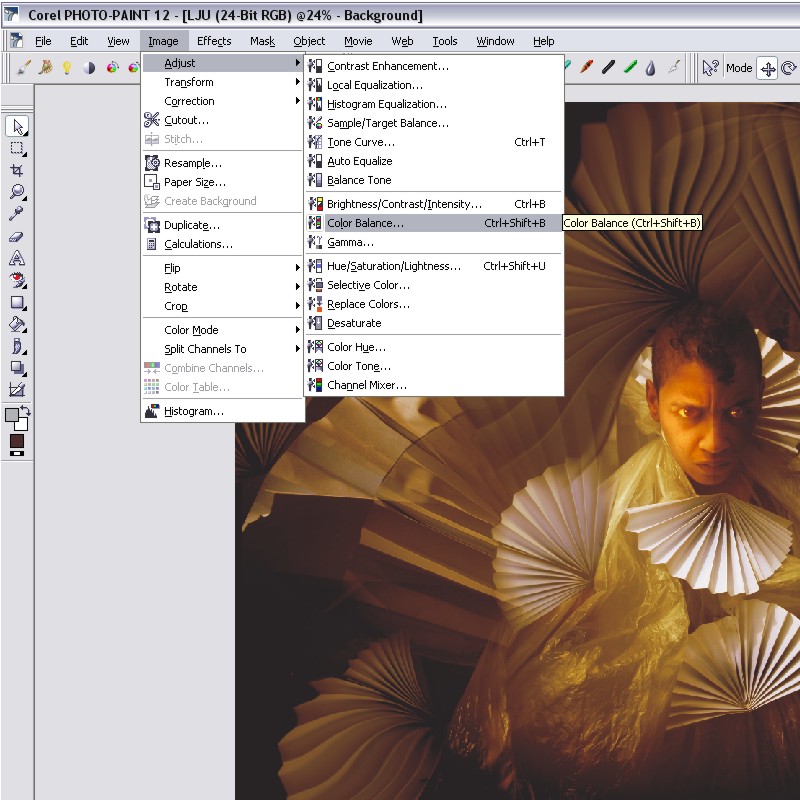800x800 pixels.
Task: Select the Object Pick arrow tool
Action: 17,126
